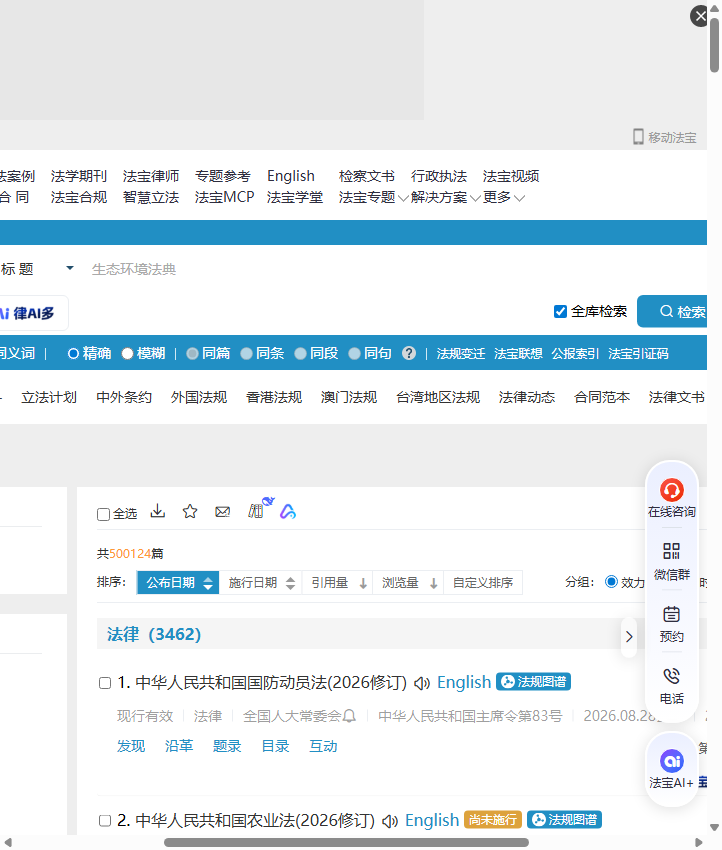Select the 精确 radio option

(73, 353)
